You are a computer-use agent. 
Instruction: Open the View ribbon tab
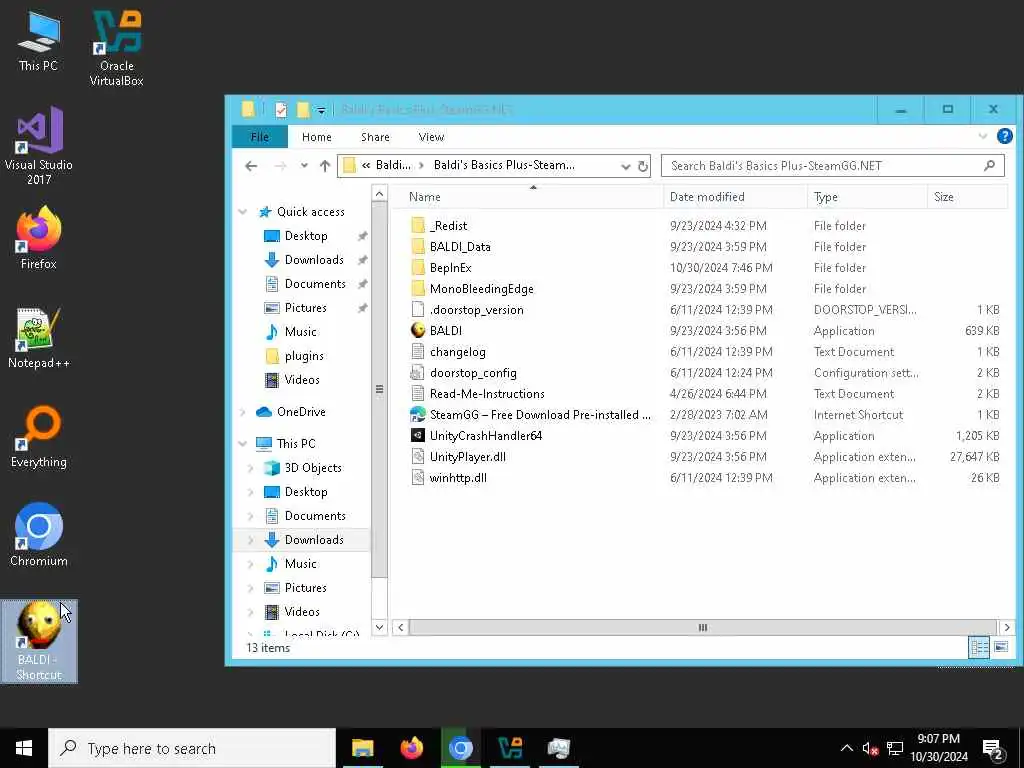(431, 137)
